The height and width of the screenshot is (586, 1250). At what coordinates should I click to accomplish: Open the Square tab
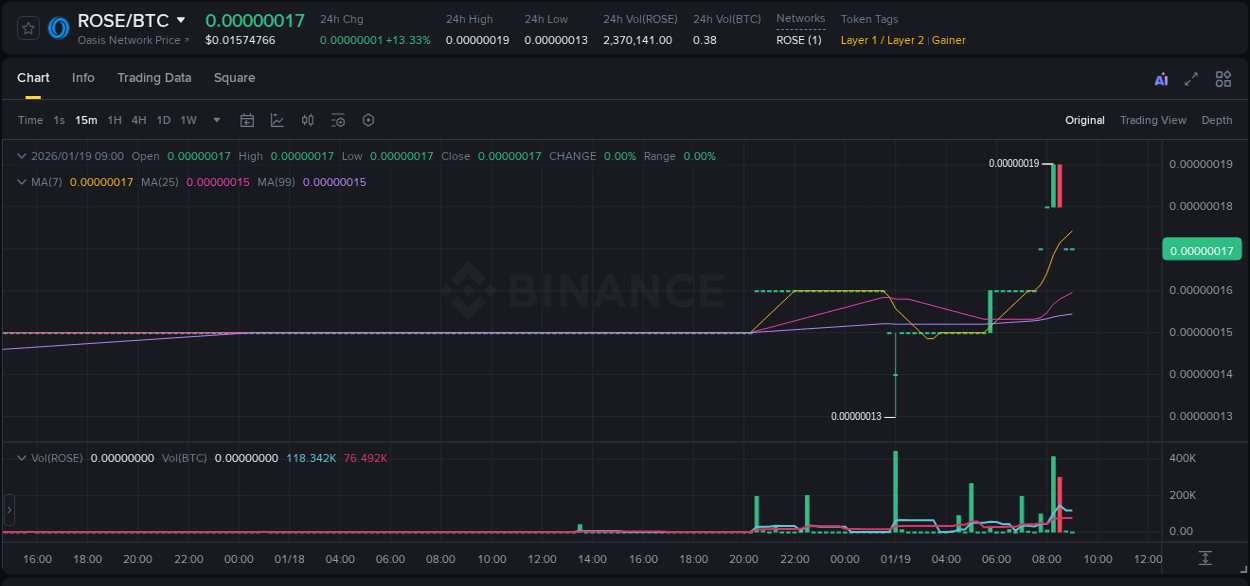coord(234,78)
